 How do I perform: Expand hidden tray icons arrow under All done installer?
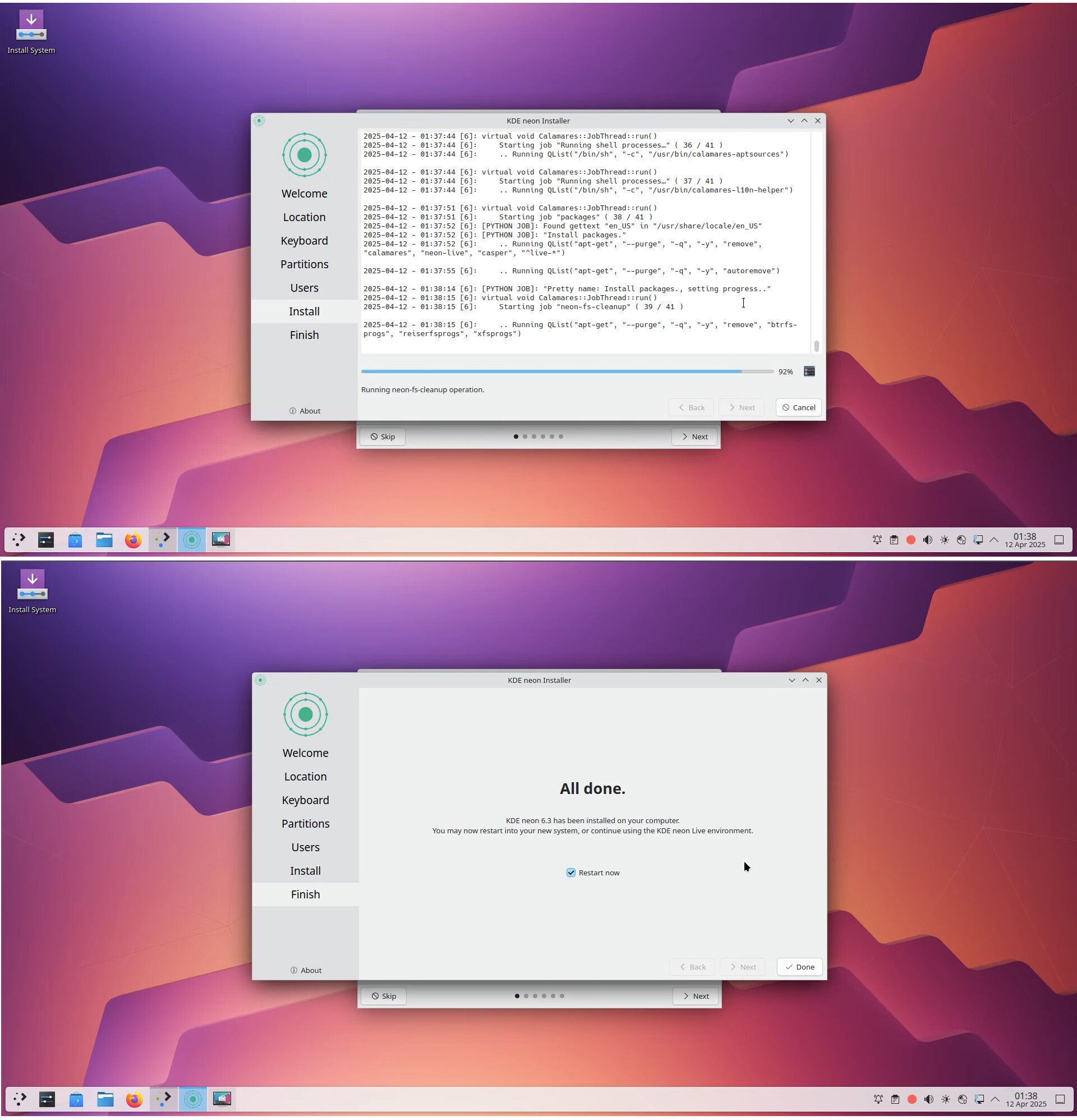click(x=995, y=1099)
